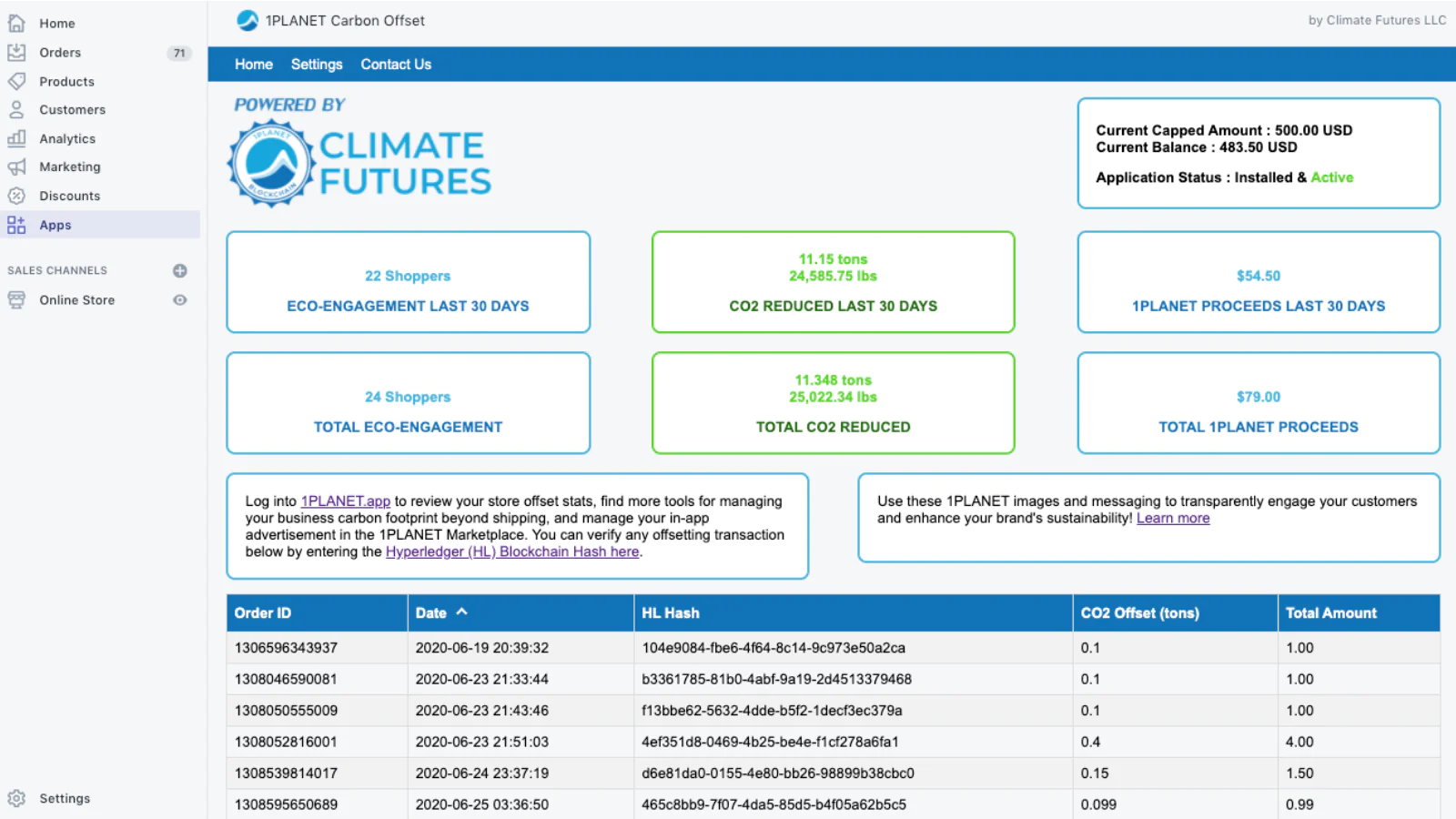
Task: Click date 2020-06-24 23:37:19
Action: click(482, 773)
